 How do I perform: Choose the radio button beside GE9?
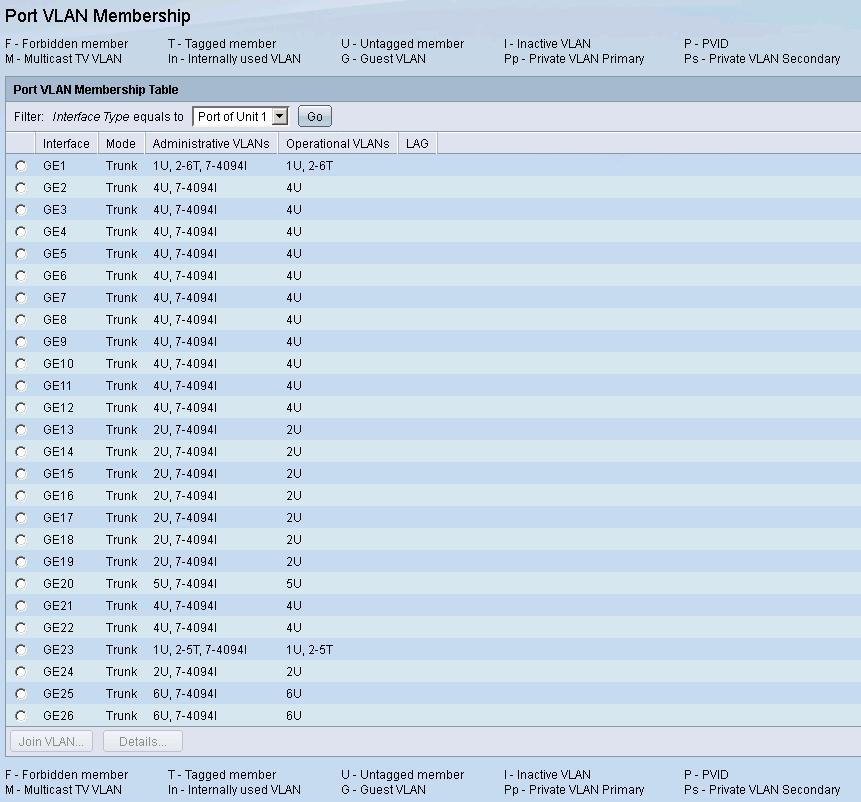21,342
